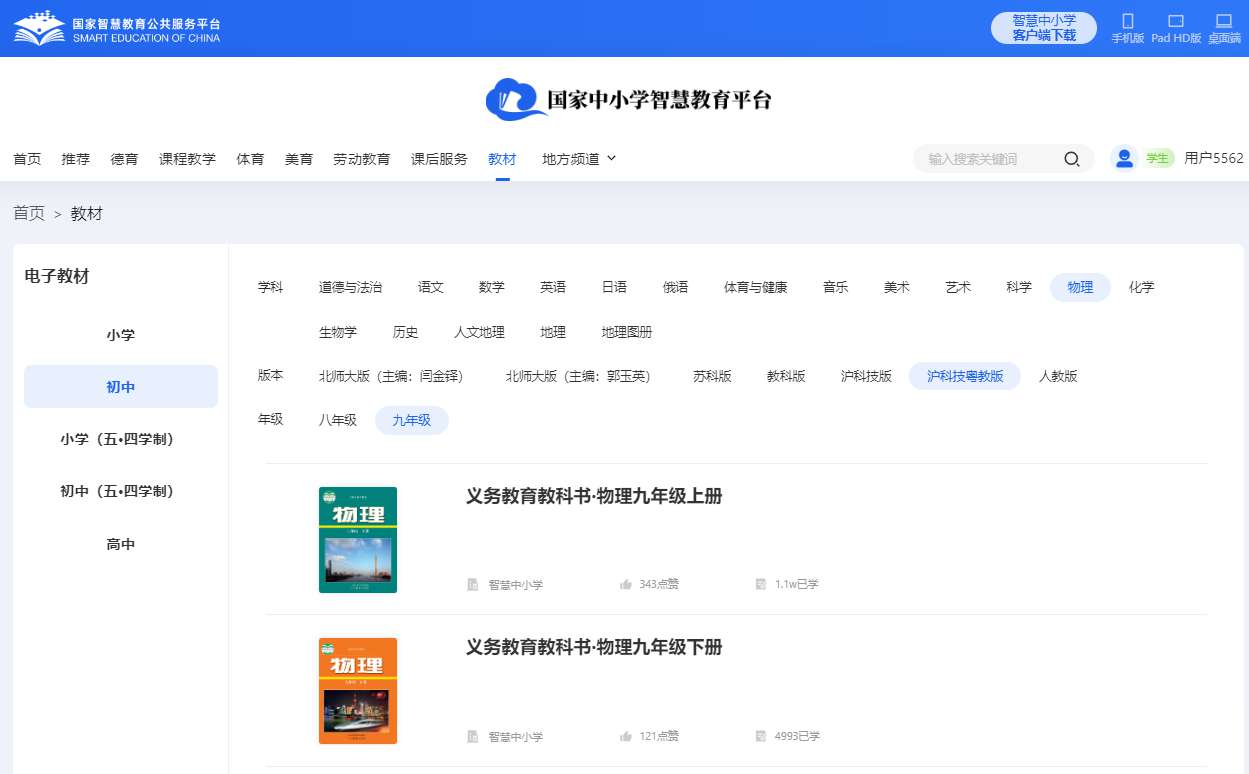Choose subject 生物学

coord(338,332)
